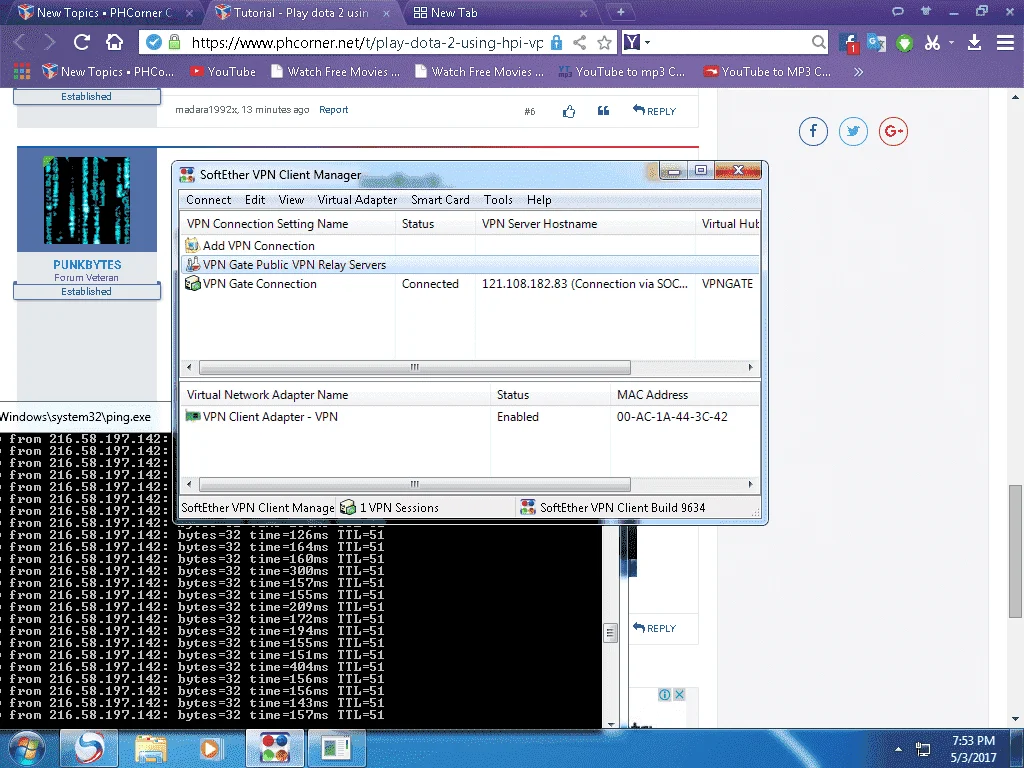Open the browser taskbar icon

(x=89, y=748)
